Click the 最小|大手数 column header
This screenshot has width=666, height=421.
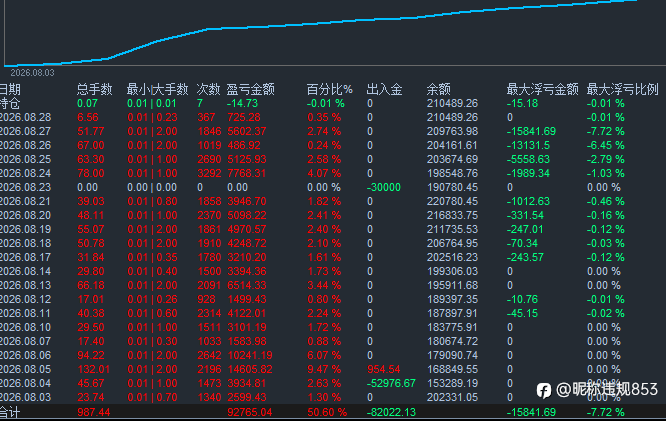pos(157,89)
